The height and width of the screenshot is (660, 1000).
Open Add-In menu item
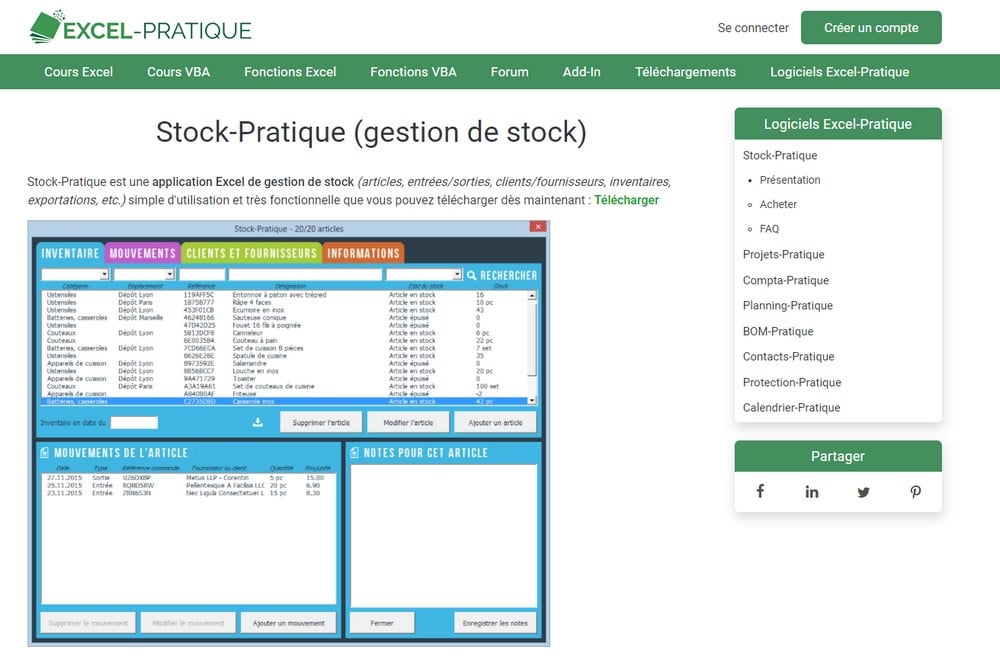pos(582,72)
